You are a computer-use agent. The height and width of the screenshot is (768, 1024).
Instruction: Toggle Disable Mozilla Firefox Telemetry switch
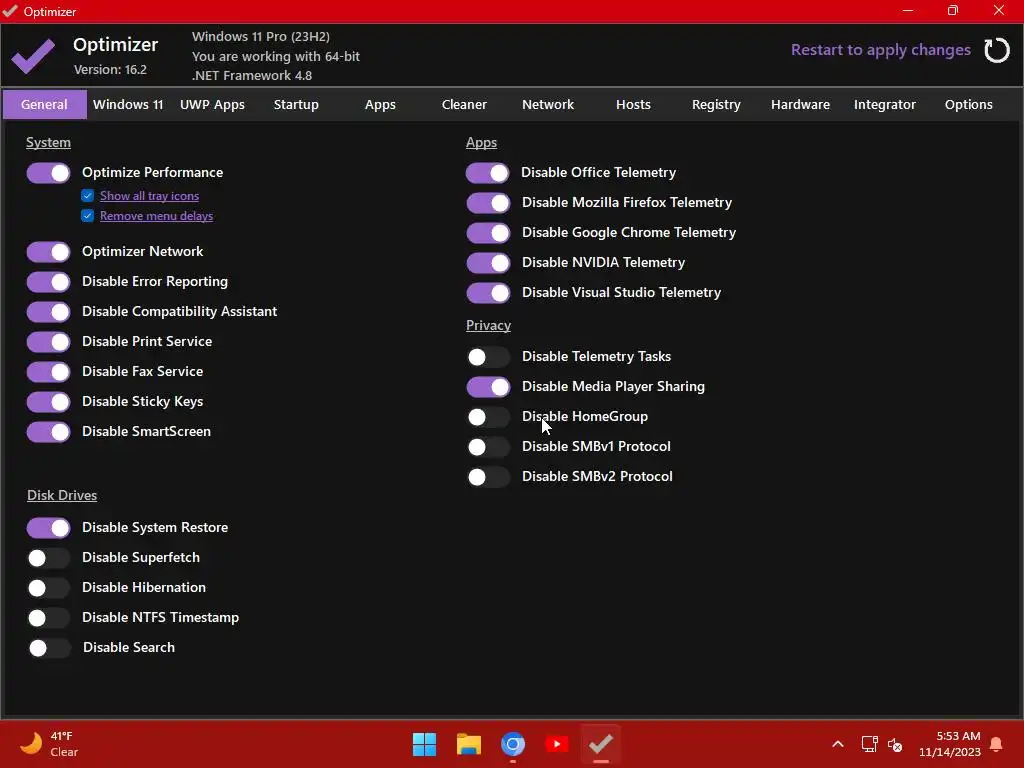(x=488, y=203)
